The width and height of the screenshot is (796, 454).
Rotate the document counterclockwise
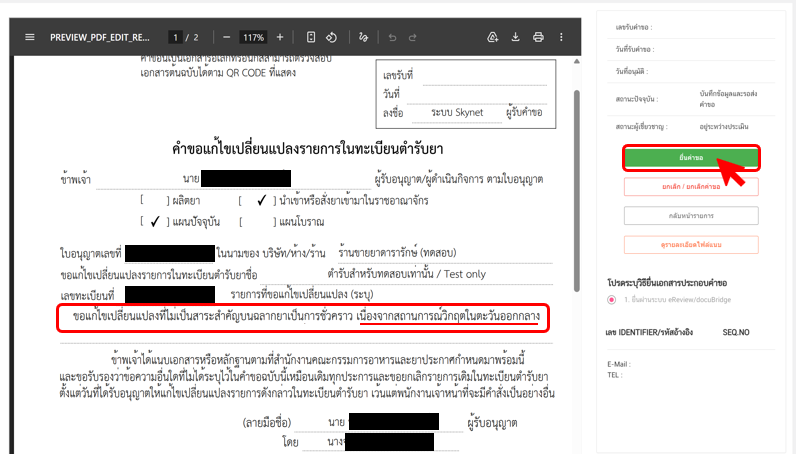coord(331,37)
